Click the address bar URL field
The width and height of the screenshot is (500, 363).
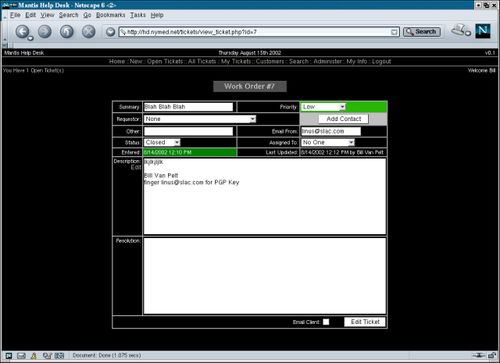[255, 32]
